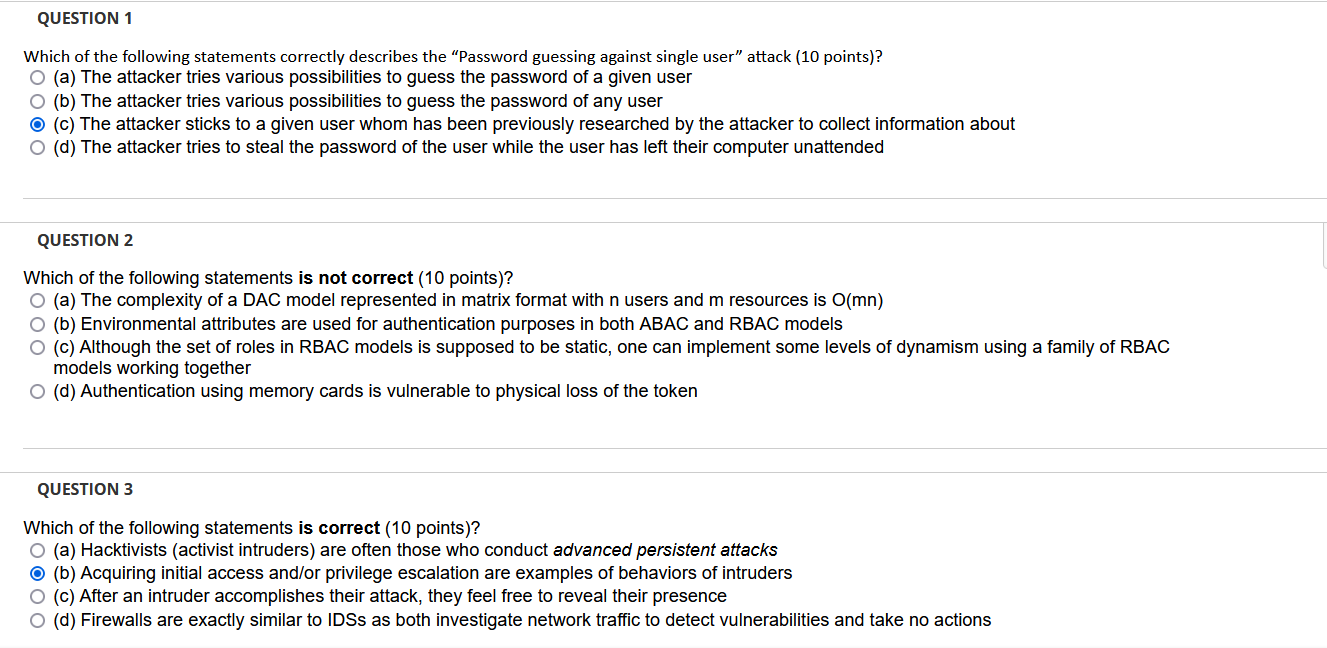
Task: Select option (c) about previously researched user
Action: [x=37, y=123]
